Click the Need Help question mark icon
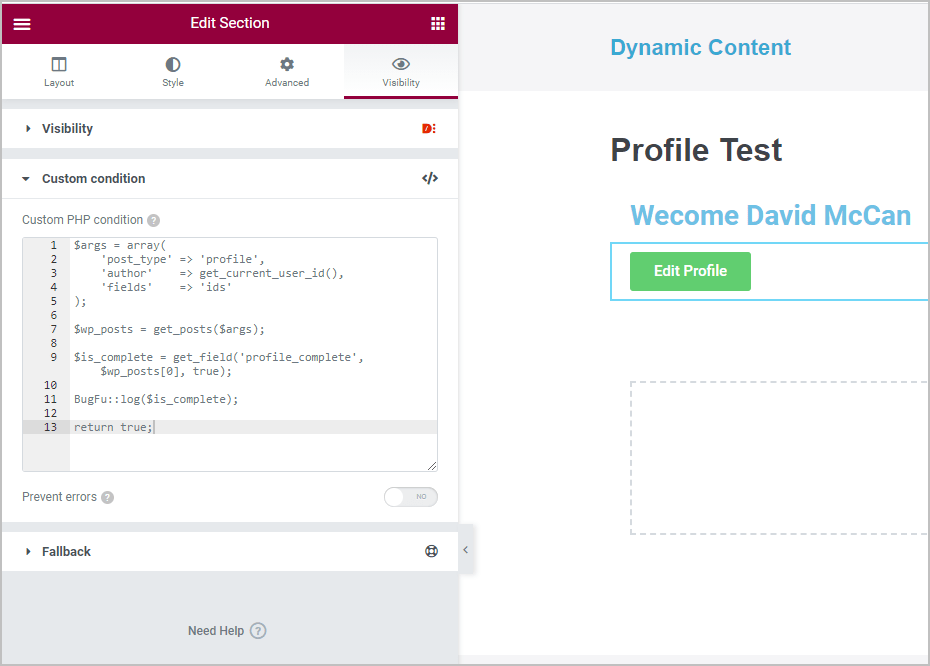 click(x=258, y=630)
